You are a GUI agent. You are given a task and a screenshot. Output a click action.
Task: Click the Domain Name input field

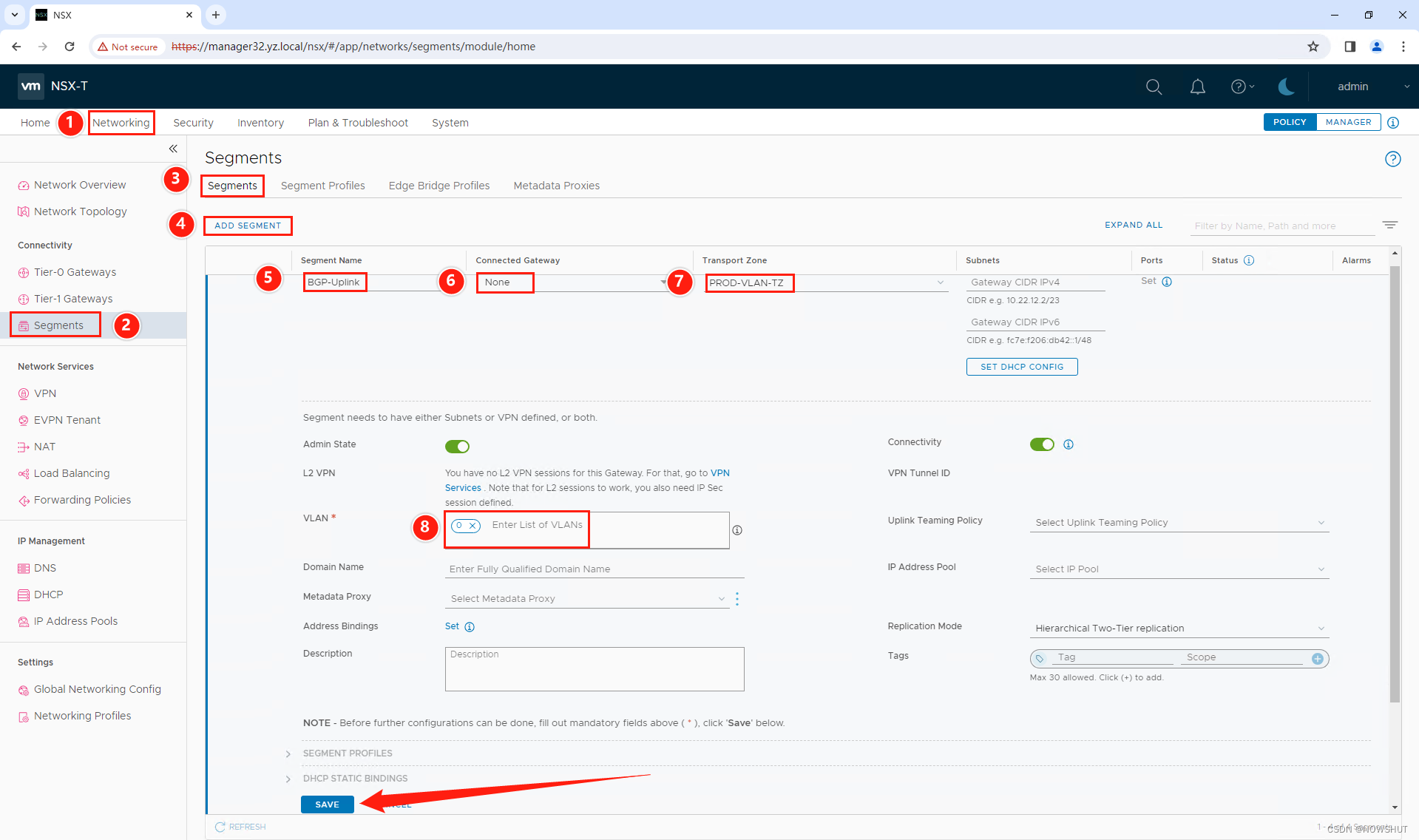pyautogui.click(x=595, y=569)
